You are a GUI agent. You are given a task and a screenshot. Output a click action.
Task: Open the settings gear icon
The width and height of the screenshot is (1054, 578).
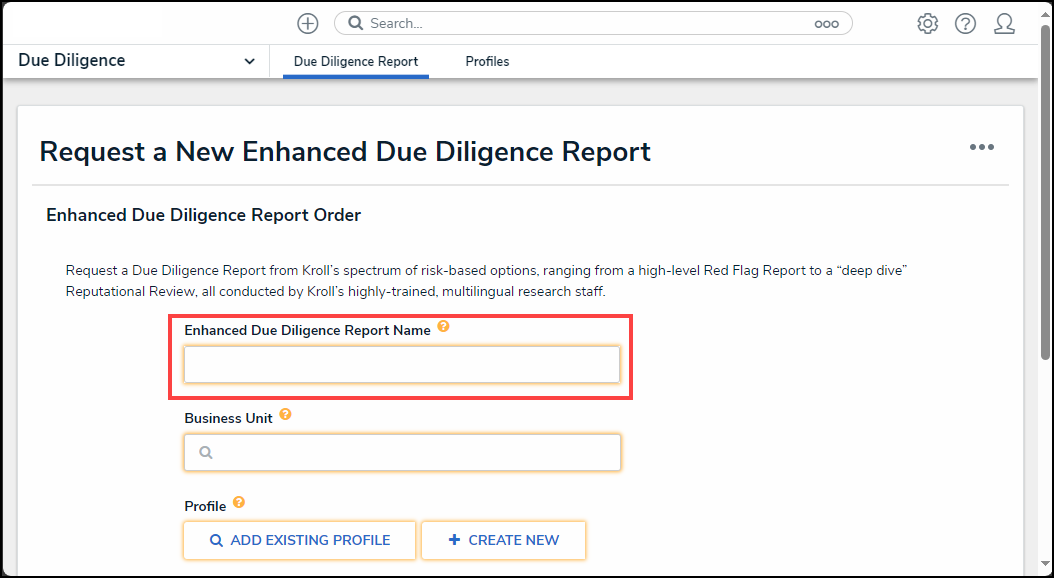(927, 24)
